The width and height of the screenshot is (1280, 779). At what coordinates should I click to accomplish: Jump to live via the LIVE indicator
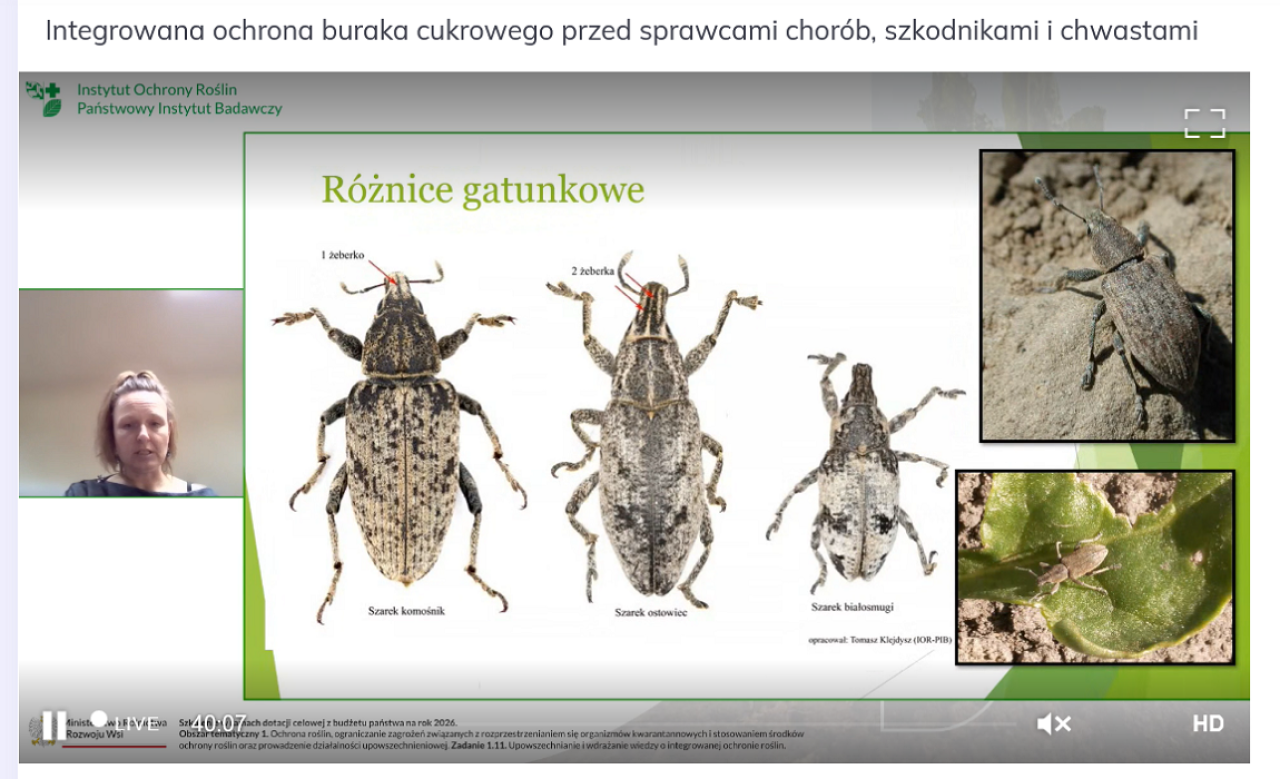click(128, 723)
